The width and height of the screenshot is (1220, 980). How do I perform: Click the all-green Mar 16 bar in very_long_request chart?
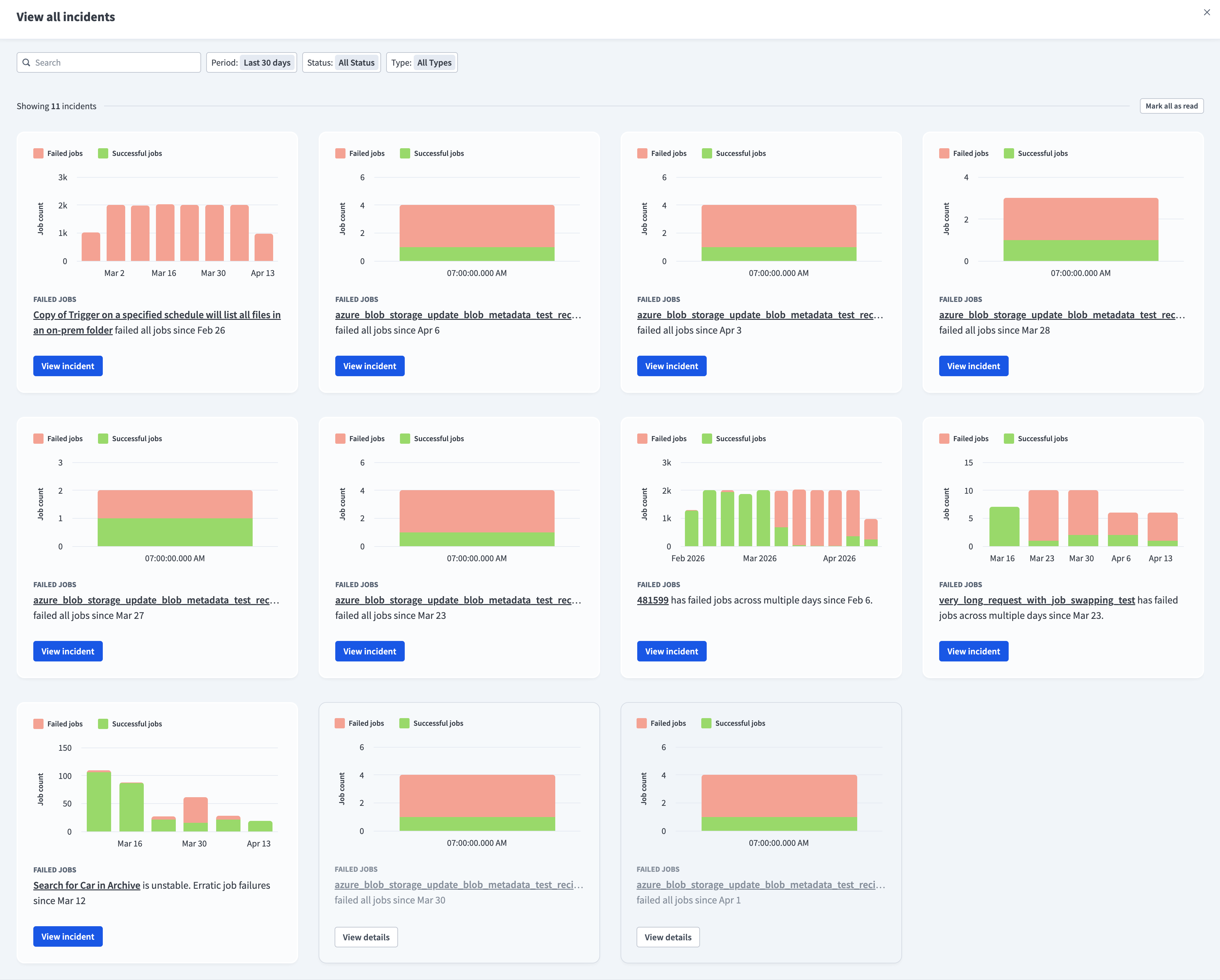point(1004,526)
